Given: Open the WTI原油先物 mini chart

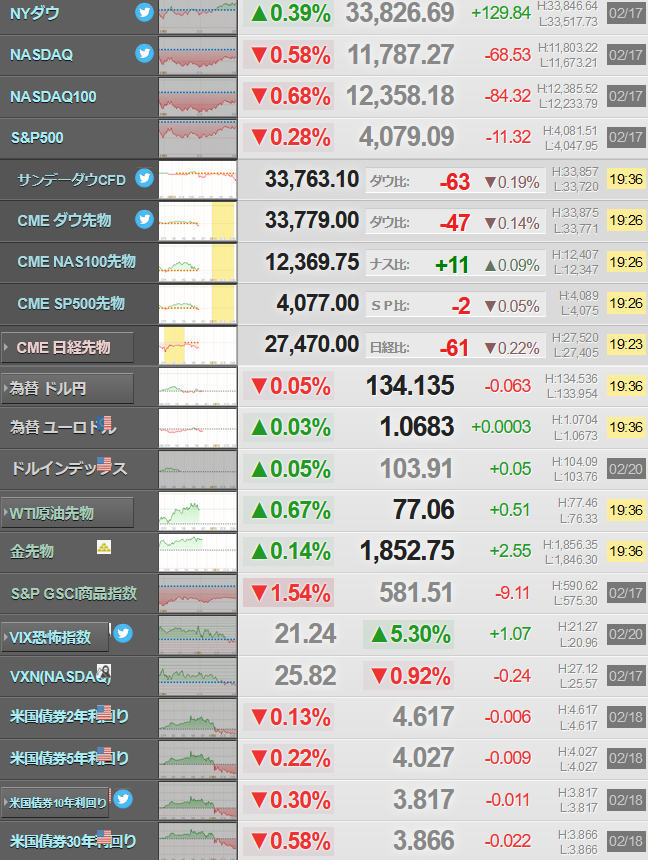Looking at the screenshot, I should tap(198, 511).
